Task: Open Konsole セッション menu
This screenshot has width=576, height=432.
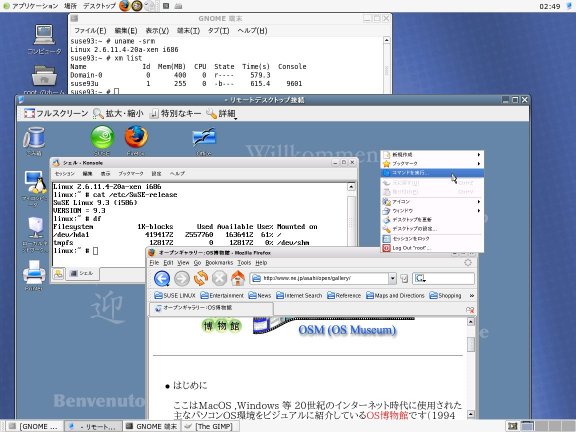Action: pyautogui.click(x=65, y=173)
